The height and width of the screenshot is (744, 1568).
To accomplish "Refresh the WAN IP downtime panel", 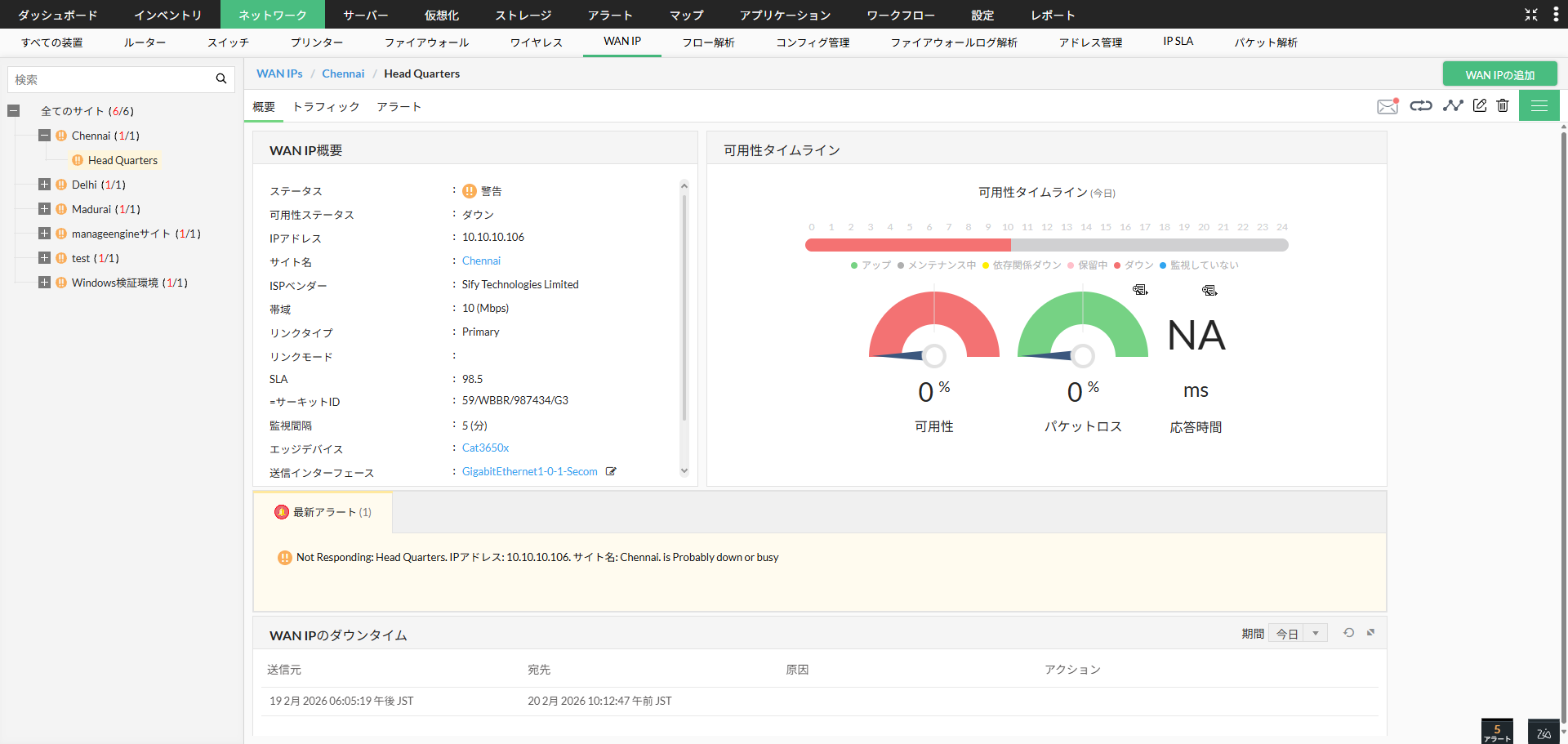I will (x=1348, y=633).
